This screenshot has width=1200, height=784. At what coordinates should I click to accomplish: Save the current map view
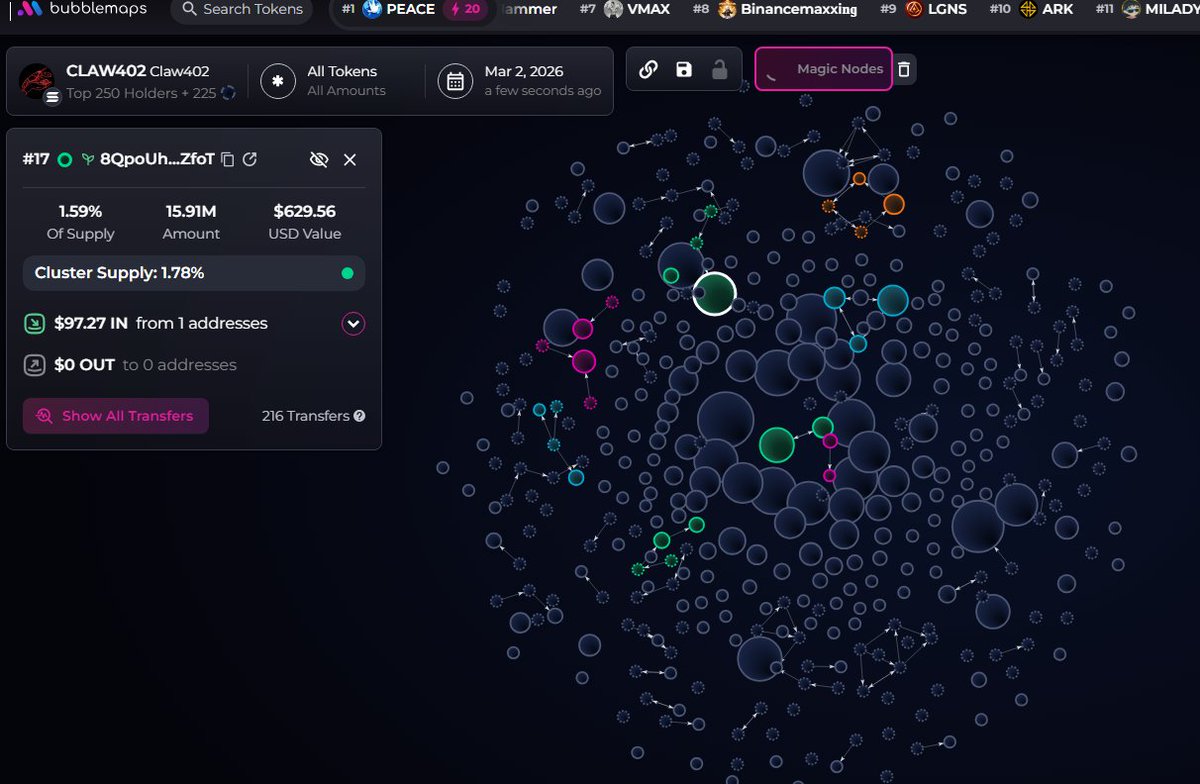pyautogui.click(x=684, y=69)
